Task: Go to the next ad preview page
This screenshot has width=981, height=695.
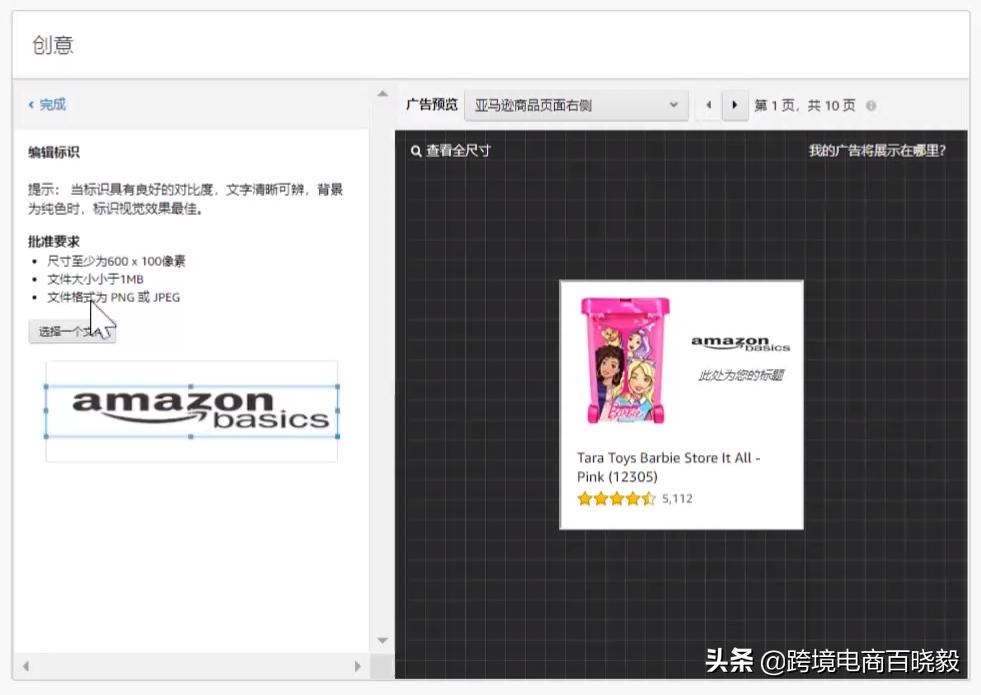Action: [736, 105]
